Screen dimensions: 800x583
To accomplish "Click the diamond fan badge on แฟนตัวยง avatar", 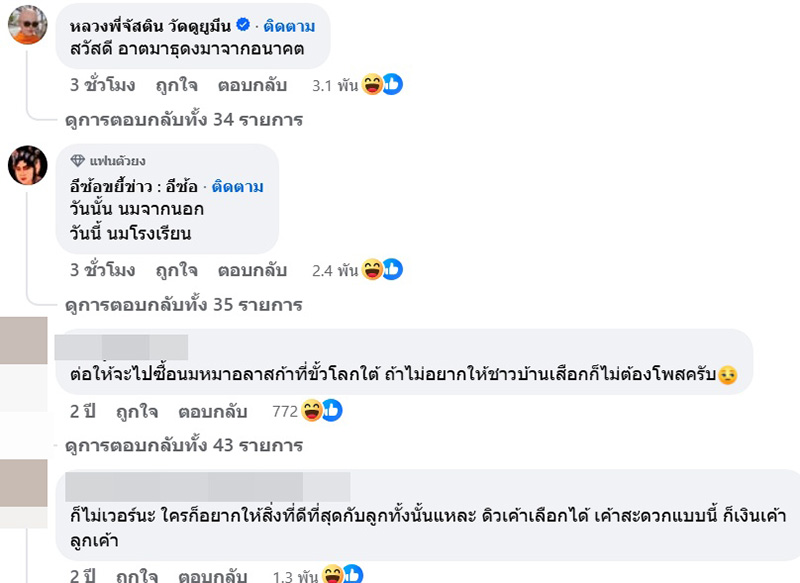I will pyautogui.click(x=79, y=159).
